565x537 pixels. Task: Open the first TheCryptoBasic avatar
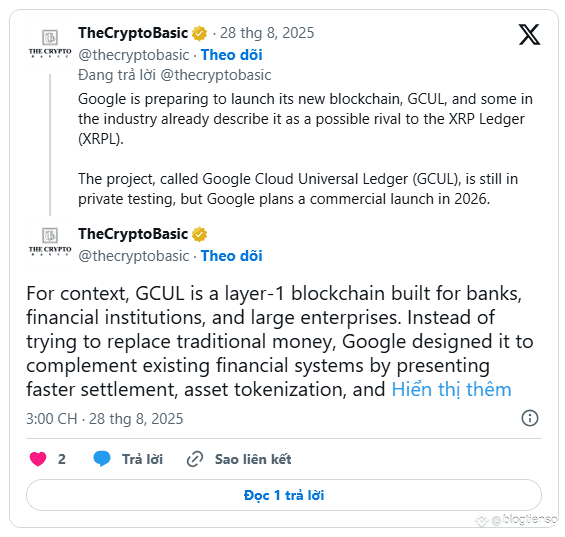50,46
